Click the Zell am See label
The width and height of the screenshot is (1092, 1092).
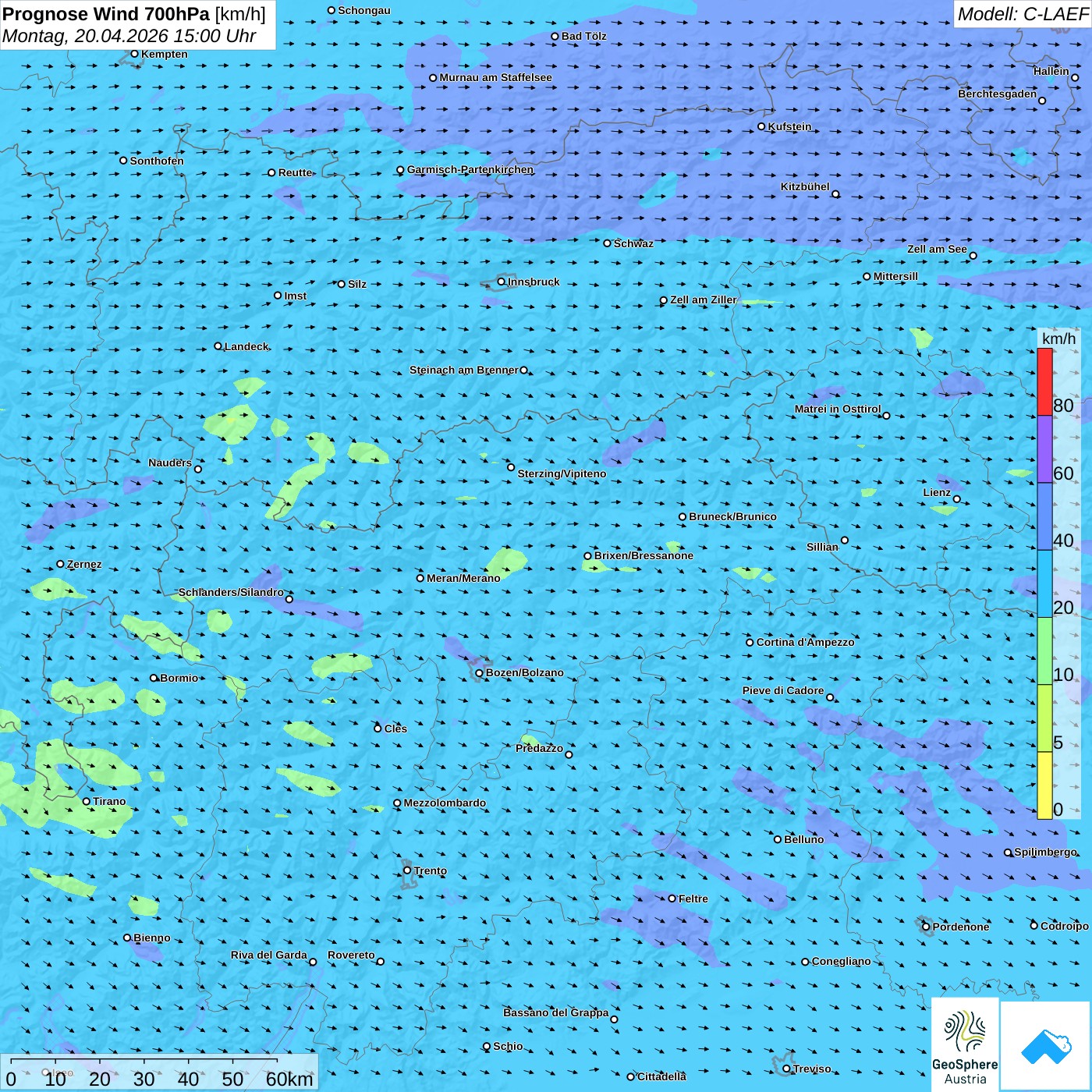coord(937,249)
